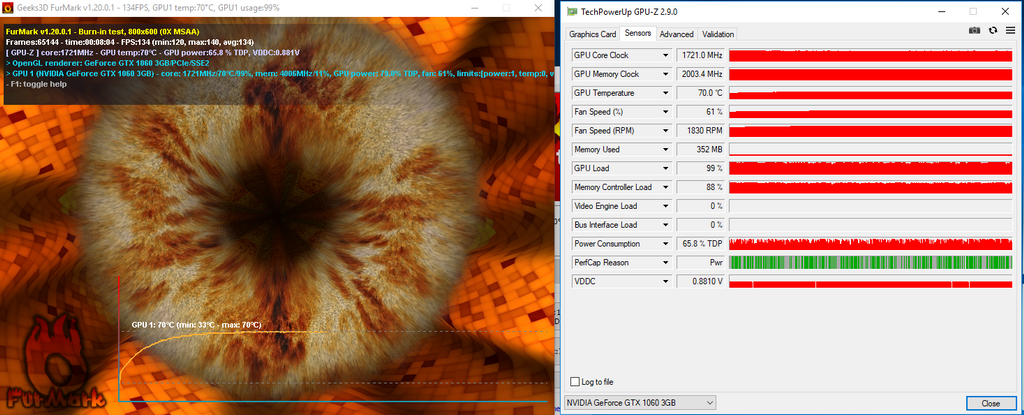Open the GPU Temperature sensor dropdown
Image resolution: width=1024 pixels, height=415 pixels.
pyautogui.click(x=665, y=93)
